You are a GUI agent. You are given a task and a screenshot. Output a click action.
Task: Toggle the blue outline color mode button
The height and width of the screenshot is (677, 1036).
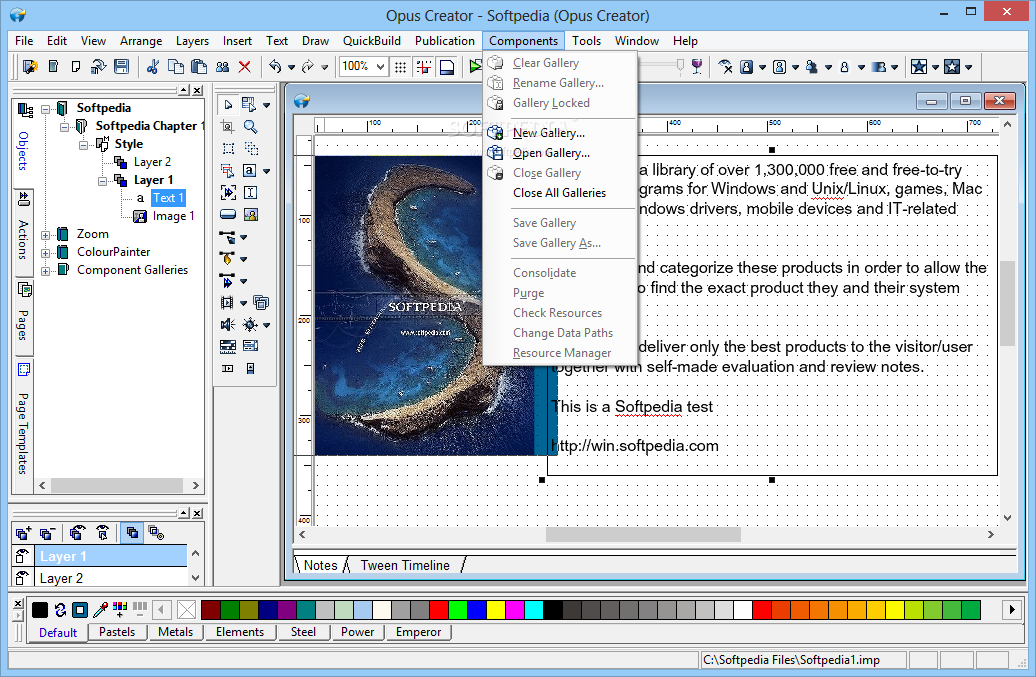(x=80, y=609)
